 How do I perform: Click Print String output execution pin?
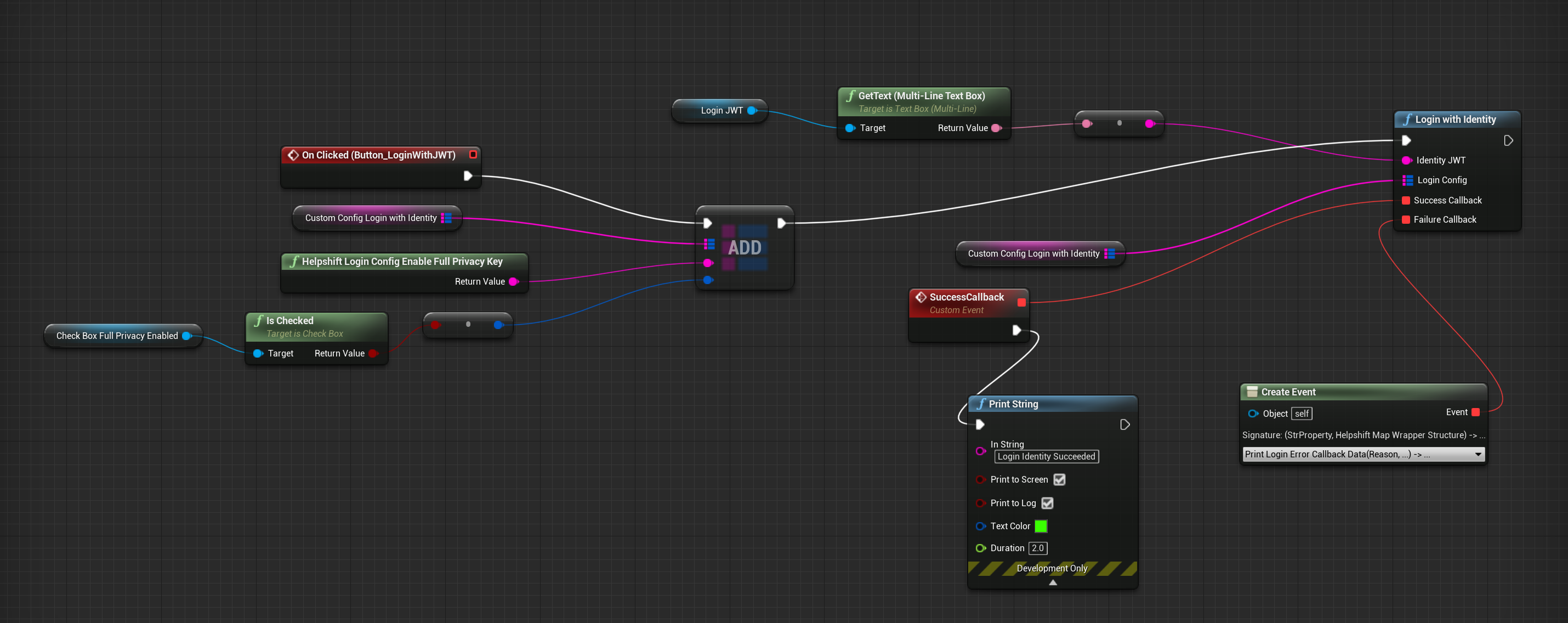[1125, 424]
